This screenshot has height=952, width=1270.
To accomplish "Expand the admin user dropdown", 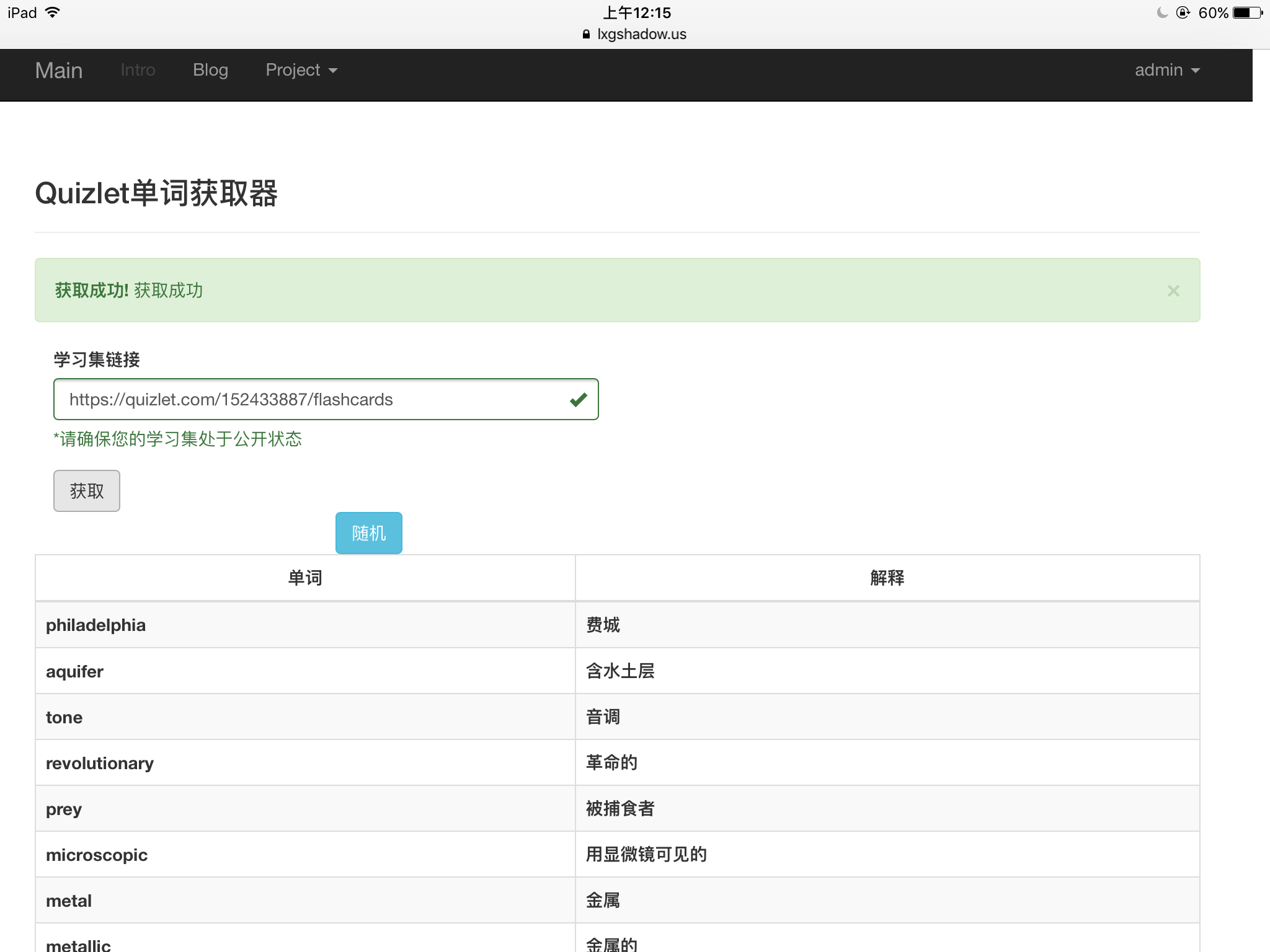I will [1166, 70].
